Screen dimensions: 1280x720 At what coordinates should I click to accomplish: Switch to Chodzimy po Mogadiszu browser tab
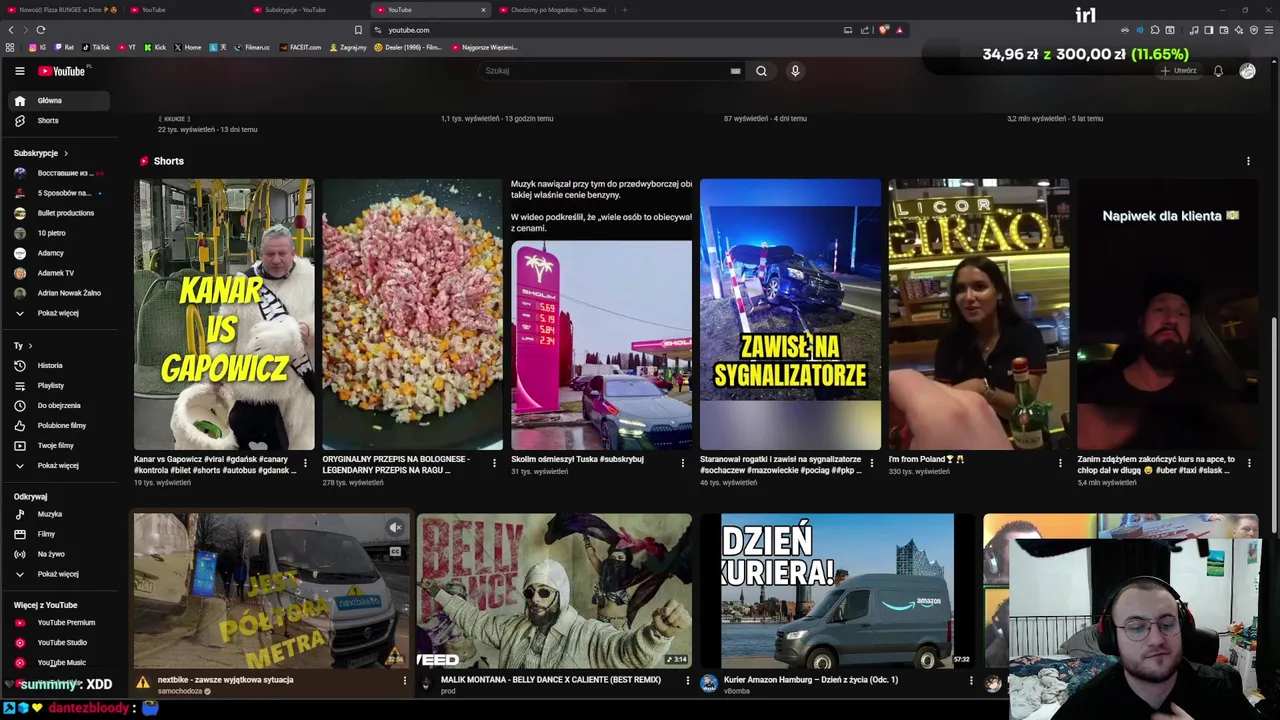coord(552,10)
